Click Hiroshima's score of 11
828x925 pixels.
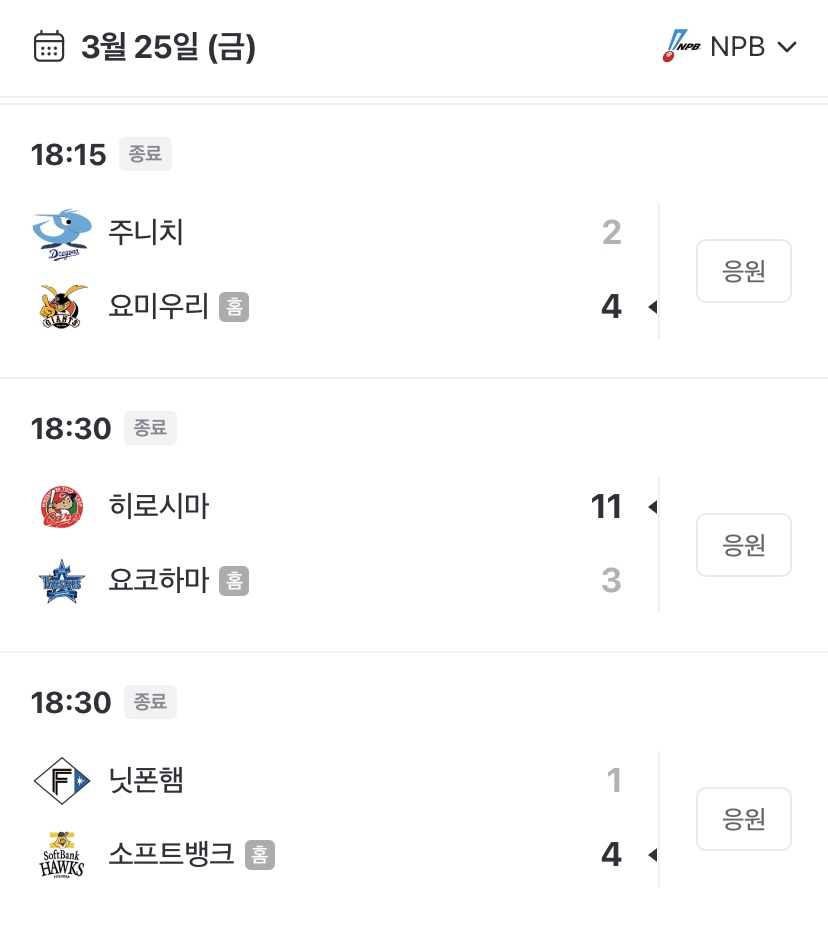tap(606, 507)
